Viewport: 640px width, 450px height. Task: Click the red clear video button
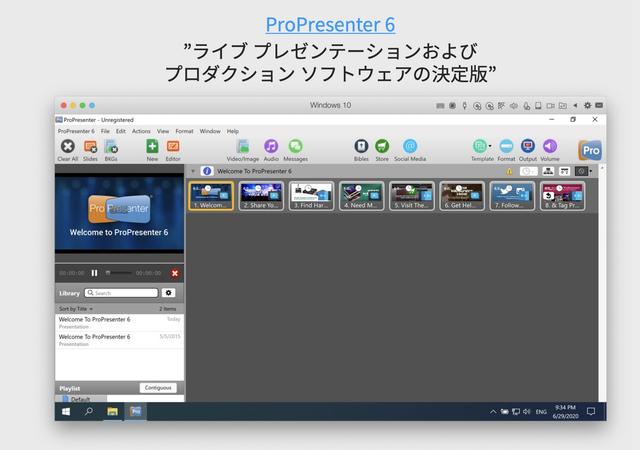point(175,273)
